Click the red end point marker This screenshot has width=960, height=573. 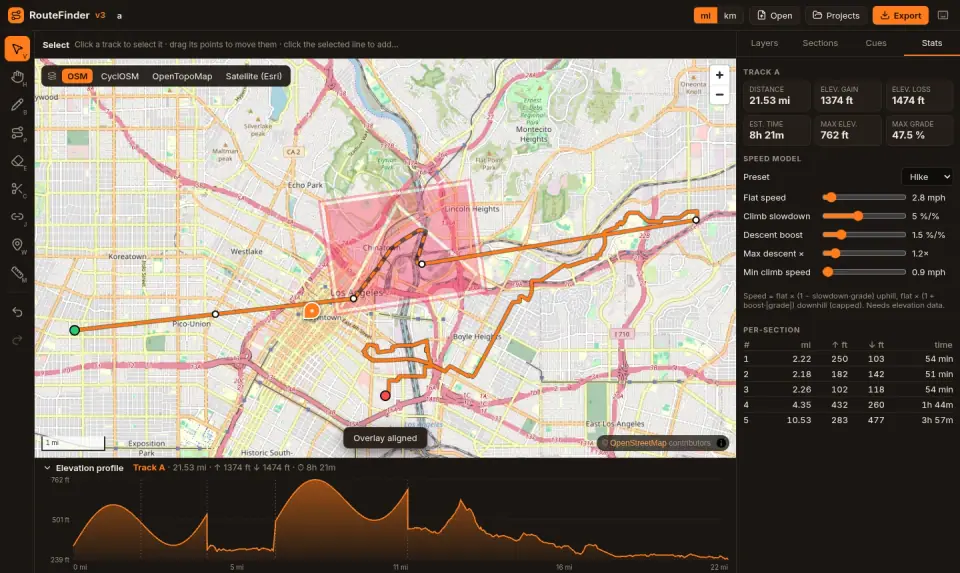tap(385, 395)
